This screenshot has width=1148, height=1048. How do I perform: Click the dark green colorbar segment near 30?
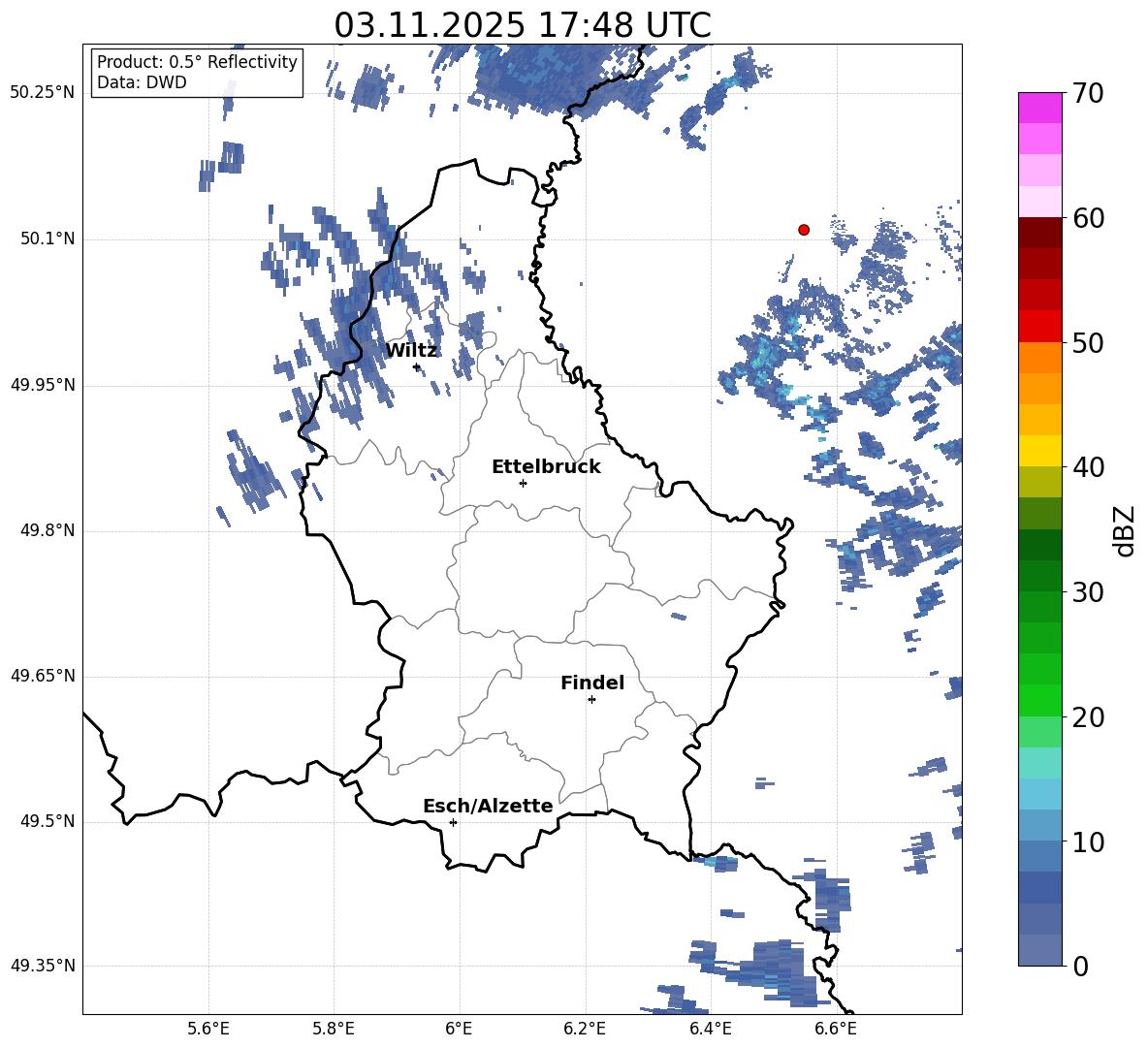pyautogui.click(x=1040, y=576)
